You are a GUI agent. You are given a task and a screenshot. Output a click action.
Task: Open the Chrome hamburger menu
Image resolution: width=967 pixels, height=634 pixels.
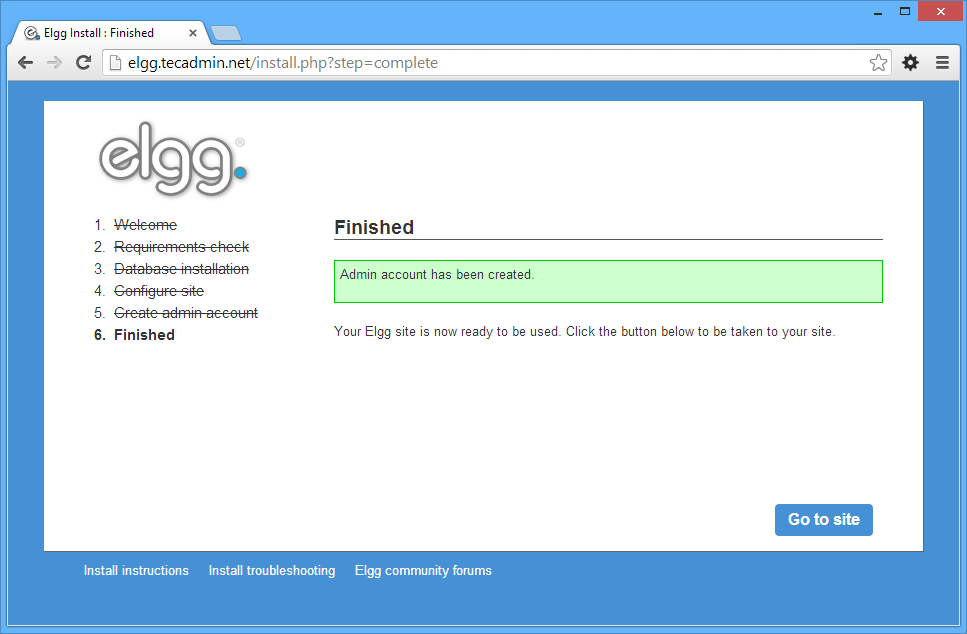[x=942, y=62]
